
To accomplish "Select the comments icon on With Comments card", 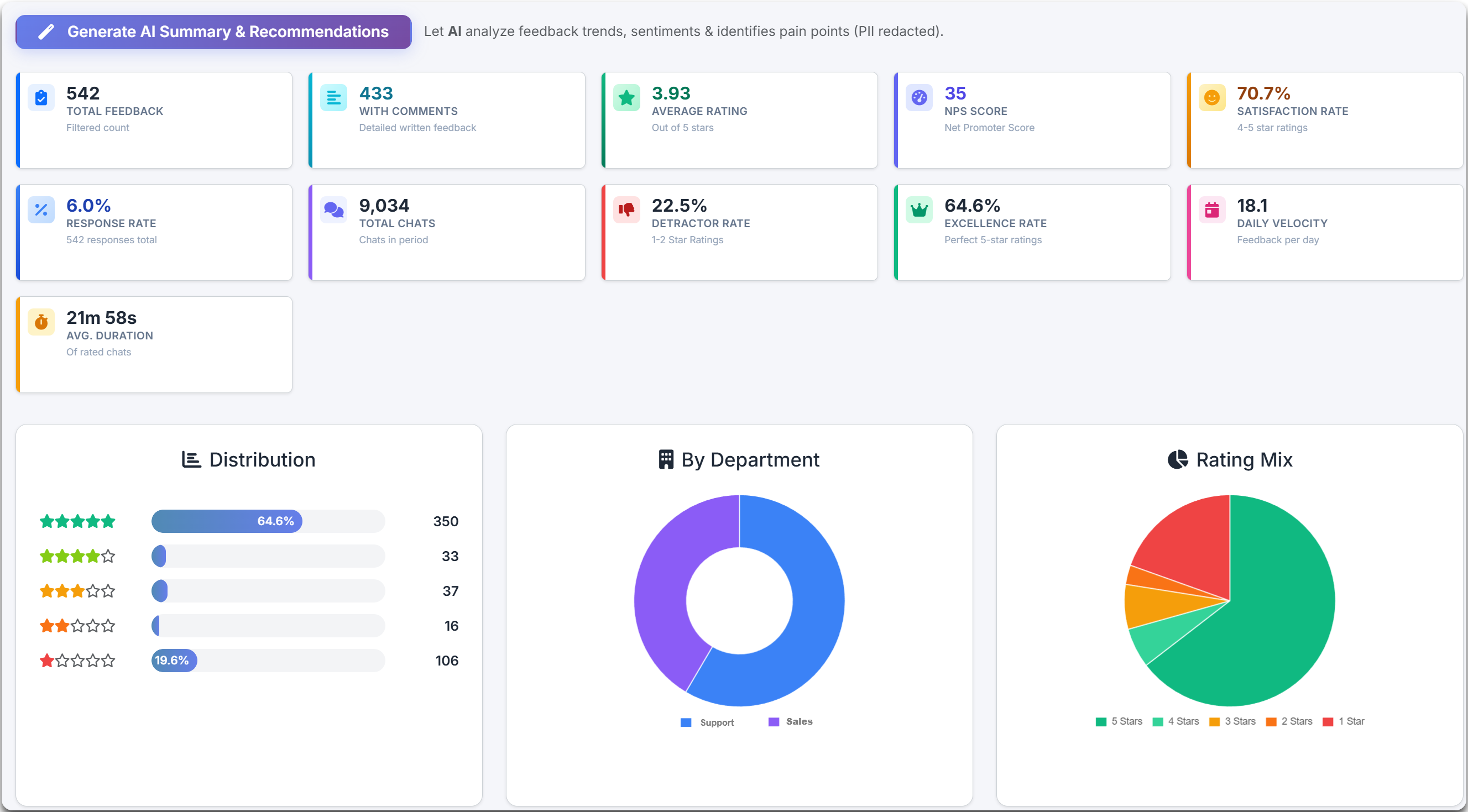I will tap(334, 98).
